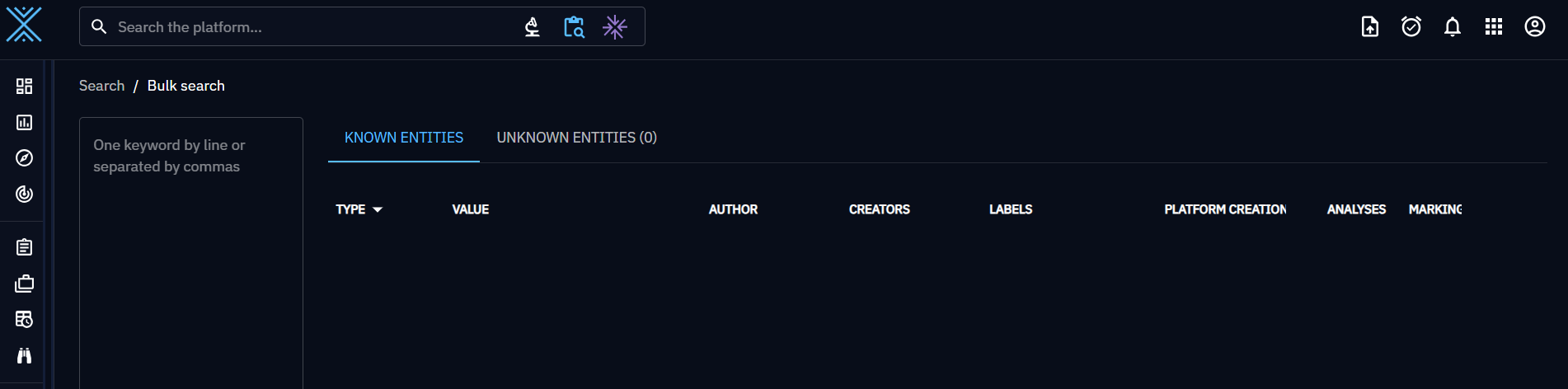Click the Search breadcrumb link
This screenshot has width=1568, height=389.
click(x=101, y=86)
